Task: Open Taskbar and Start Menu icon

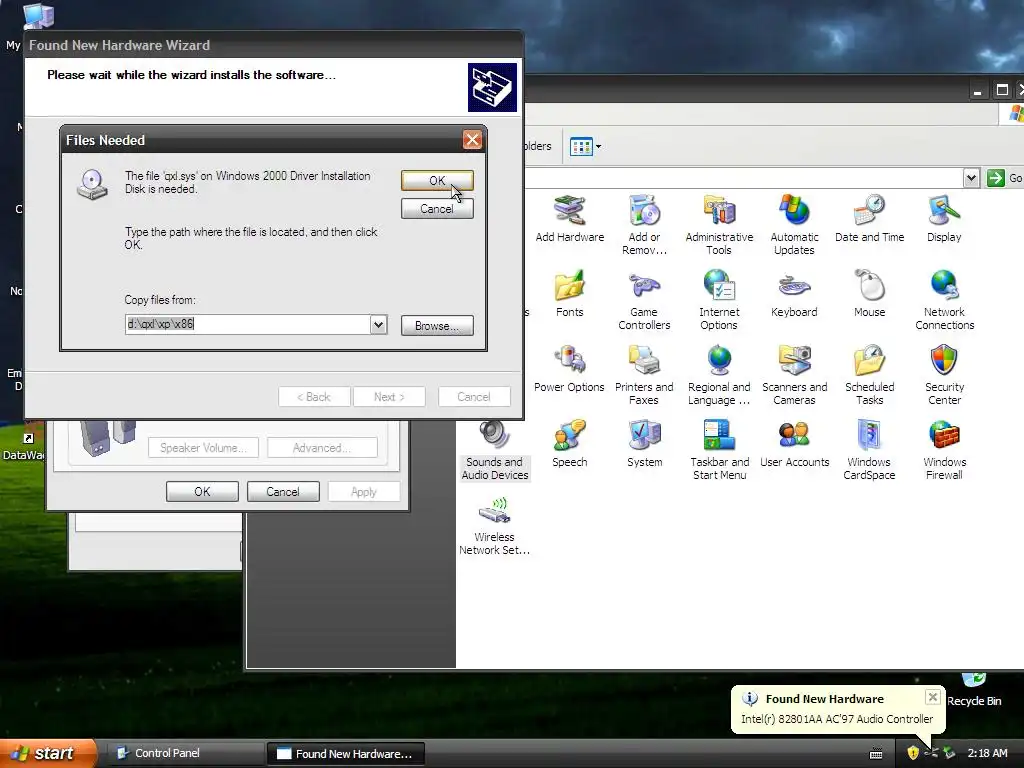Action: coord(719,450)
